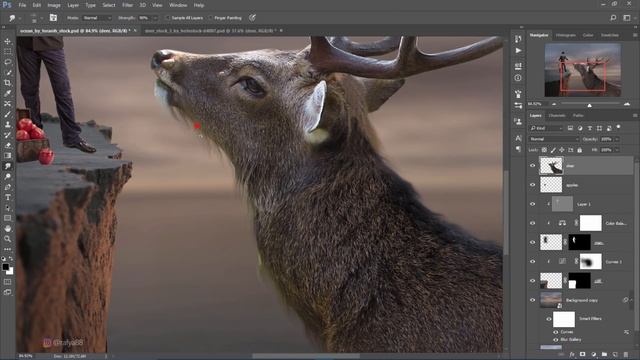This screenshot has width=640, height=360.
Task: Open the Brush Settings panel icon
Action: [53, 18]
